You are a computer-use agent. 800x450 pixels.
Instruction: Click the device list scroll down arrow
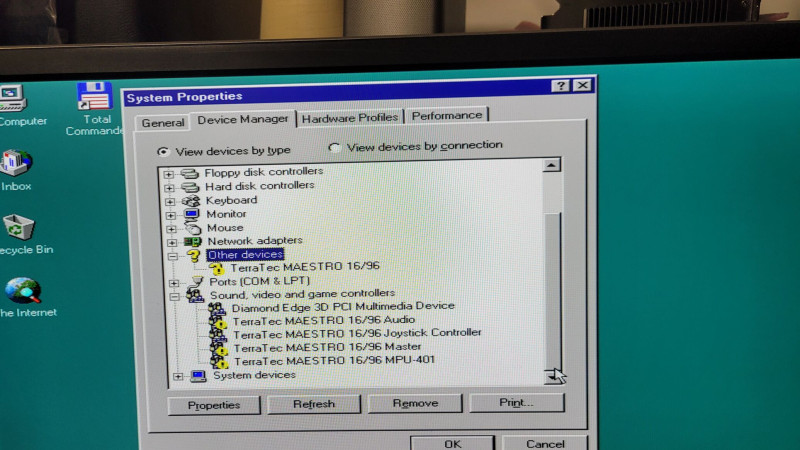tap(553, 376)
